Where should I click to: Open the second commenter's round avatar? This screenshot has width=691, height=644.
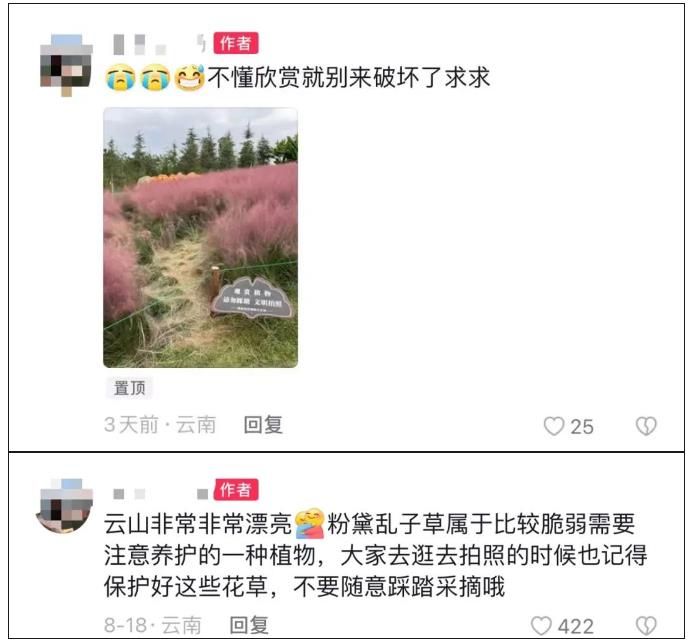(65, 506)
